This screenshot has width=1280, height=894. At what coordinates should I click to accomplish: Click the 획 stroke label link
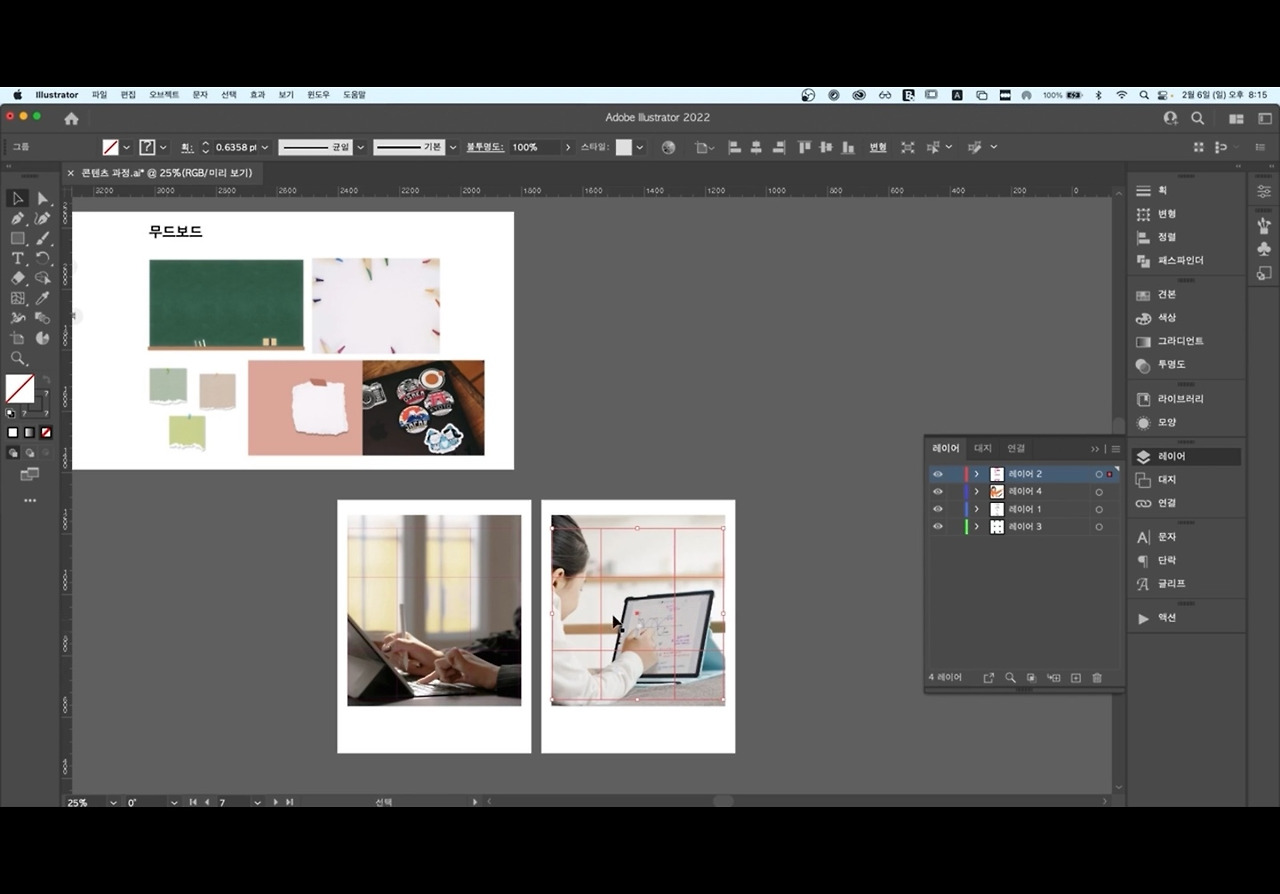tap(187, 148)
